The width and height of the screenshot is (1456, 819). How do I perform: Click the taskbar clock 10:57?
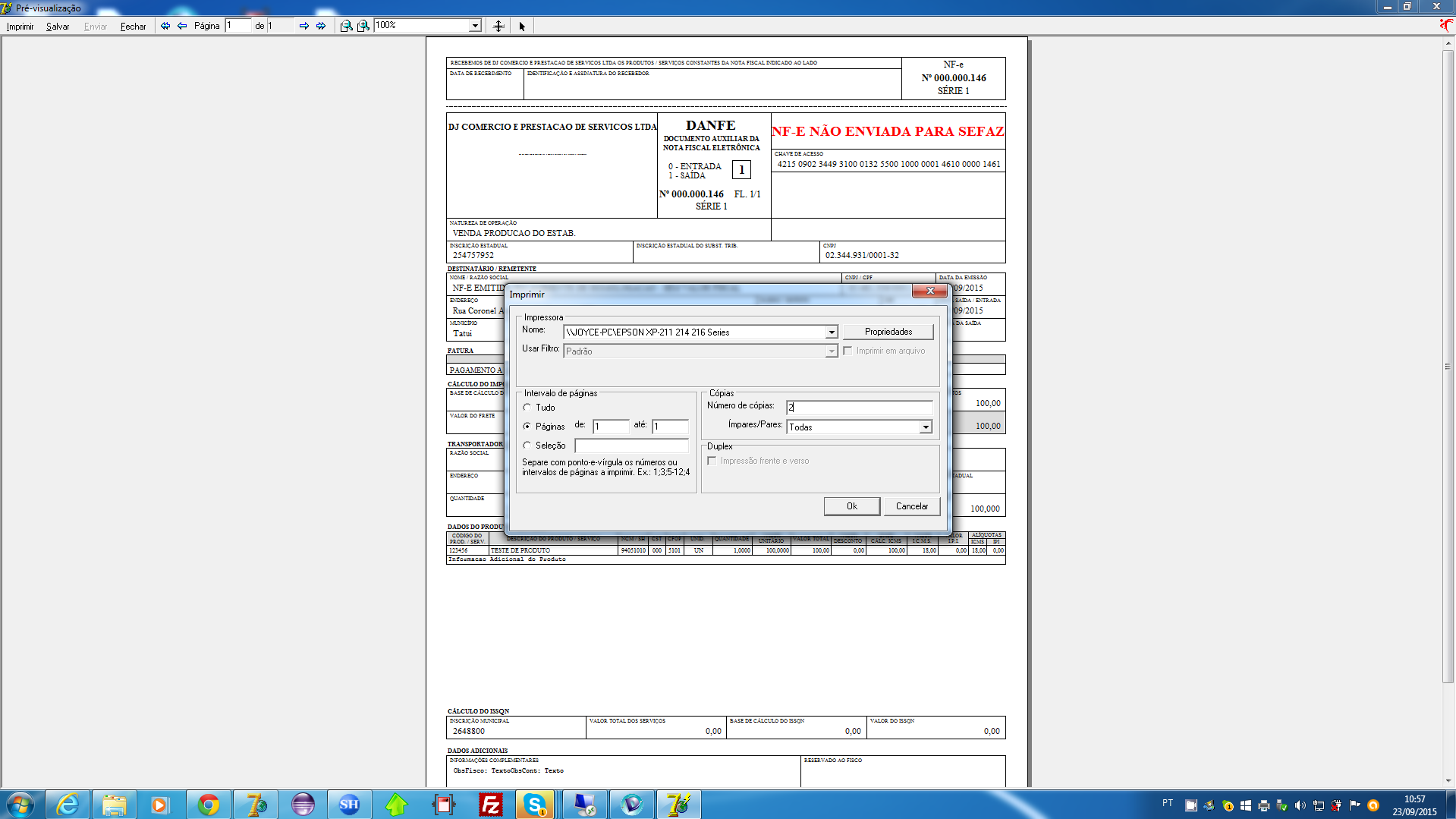[x=1414, y=799]
